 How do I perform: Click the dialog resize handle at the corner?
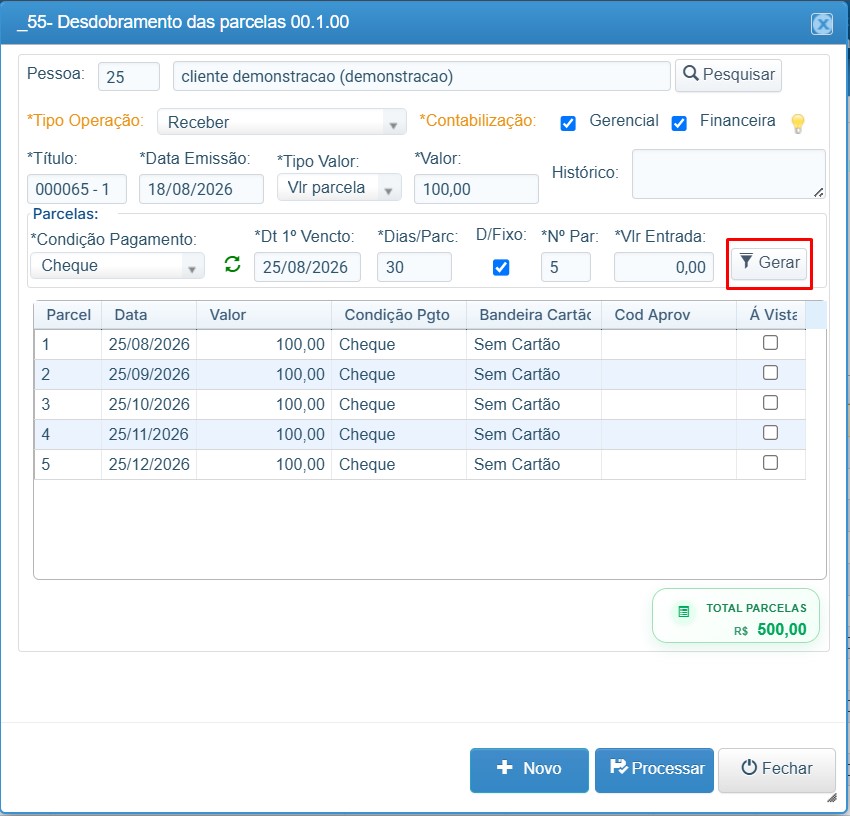pos(832,798)
